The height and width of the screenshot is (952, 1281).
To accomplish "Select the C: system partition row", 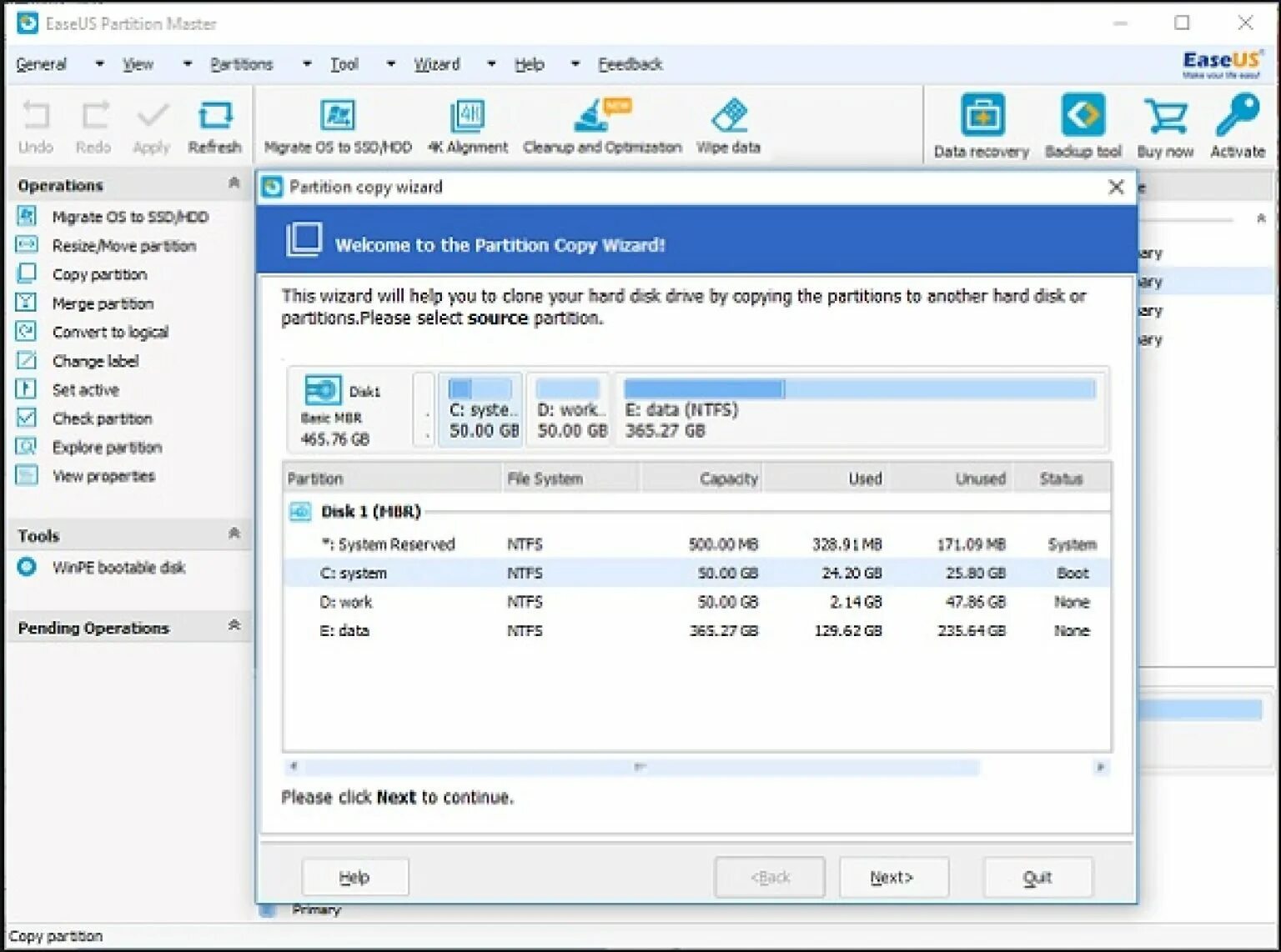I will tap(697, 574).
